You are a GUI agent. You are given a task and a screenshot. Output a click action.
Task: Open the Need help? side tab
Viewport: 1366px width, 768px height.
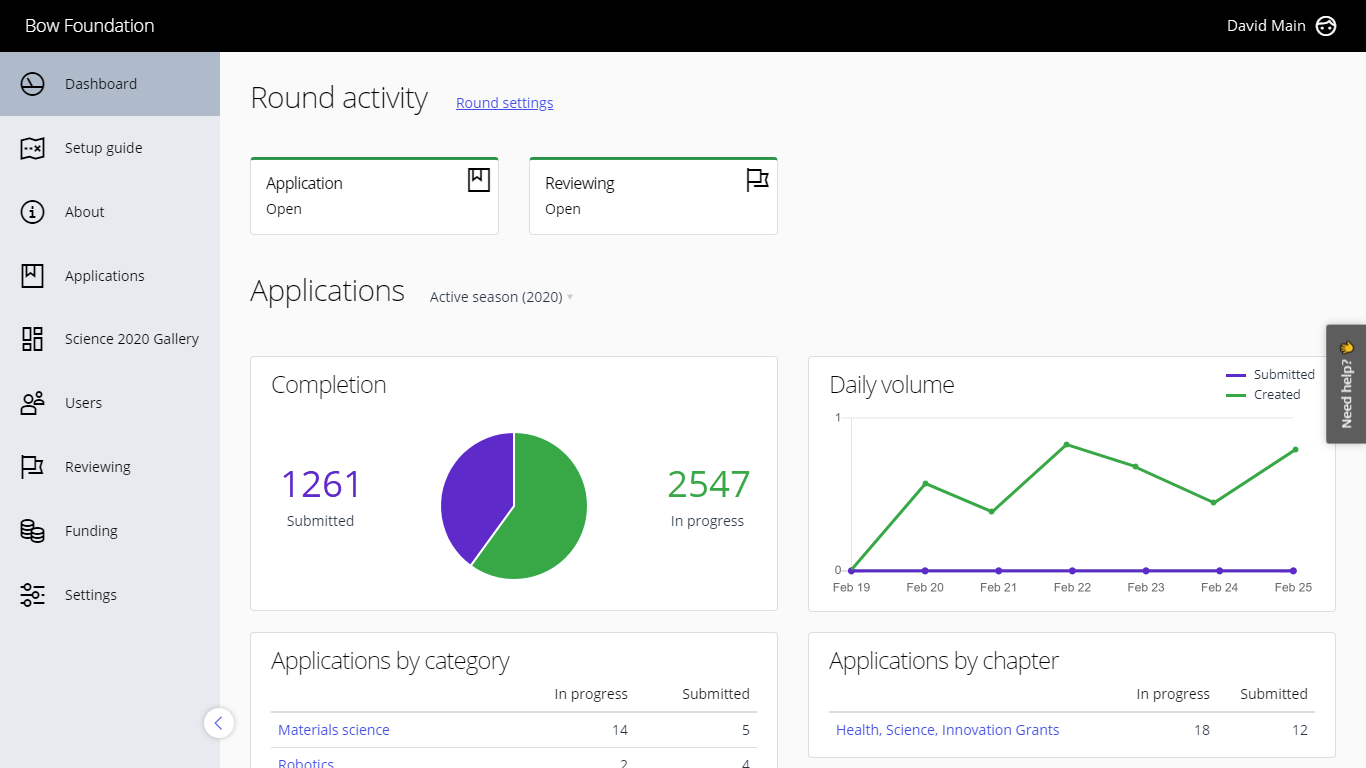pos(1346,383)
